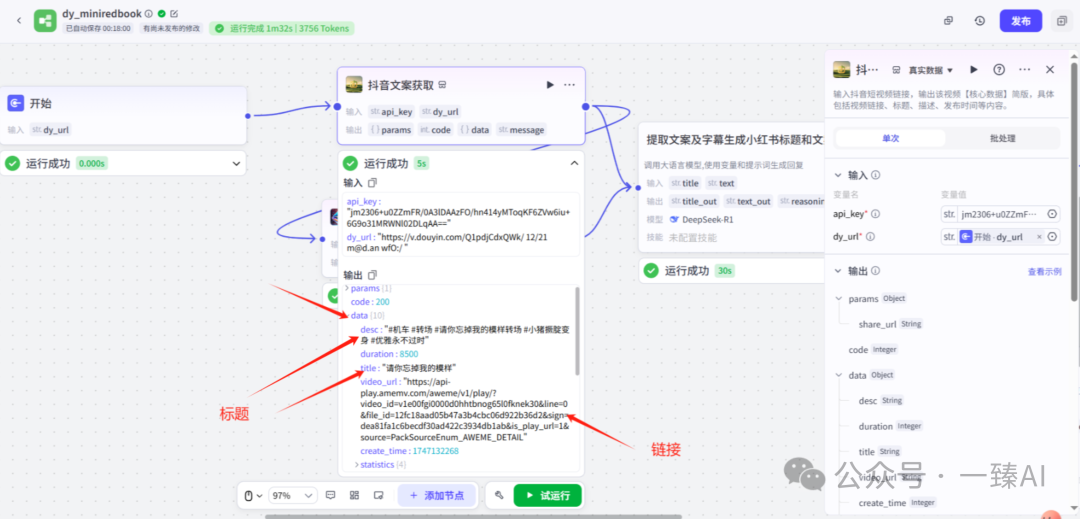This screenshot has width=1080, height=519.
Task: Click the minimap icon in the bottom toolbar
Action: point(378,495)
